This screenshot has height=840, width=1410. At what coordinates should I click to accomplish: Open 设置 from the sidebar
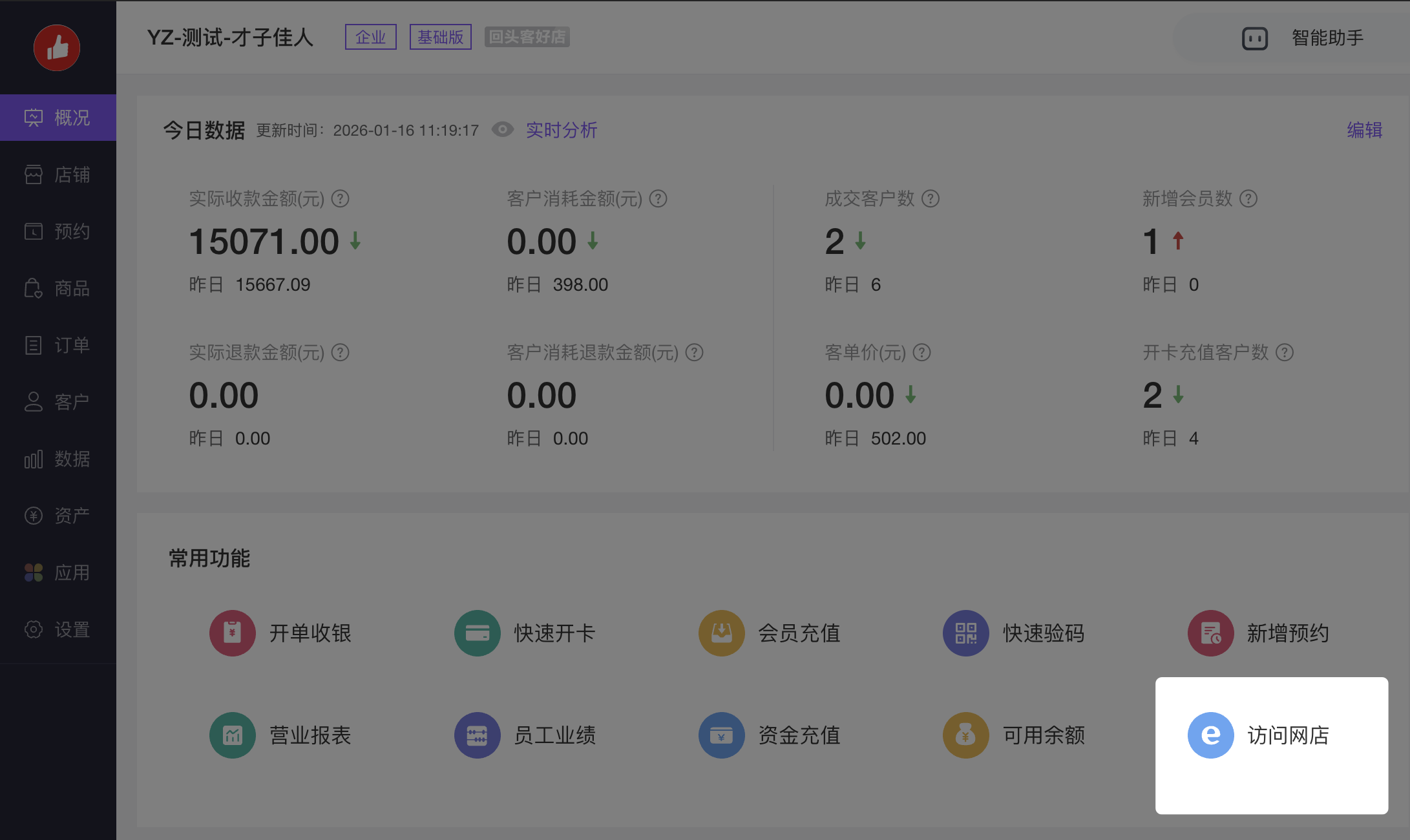point(58,629)
